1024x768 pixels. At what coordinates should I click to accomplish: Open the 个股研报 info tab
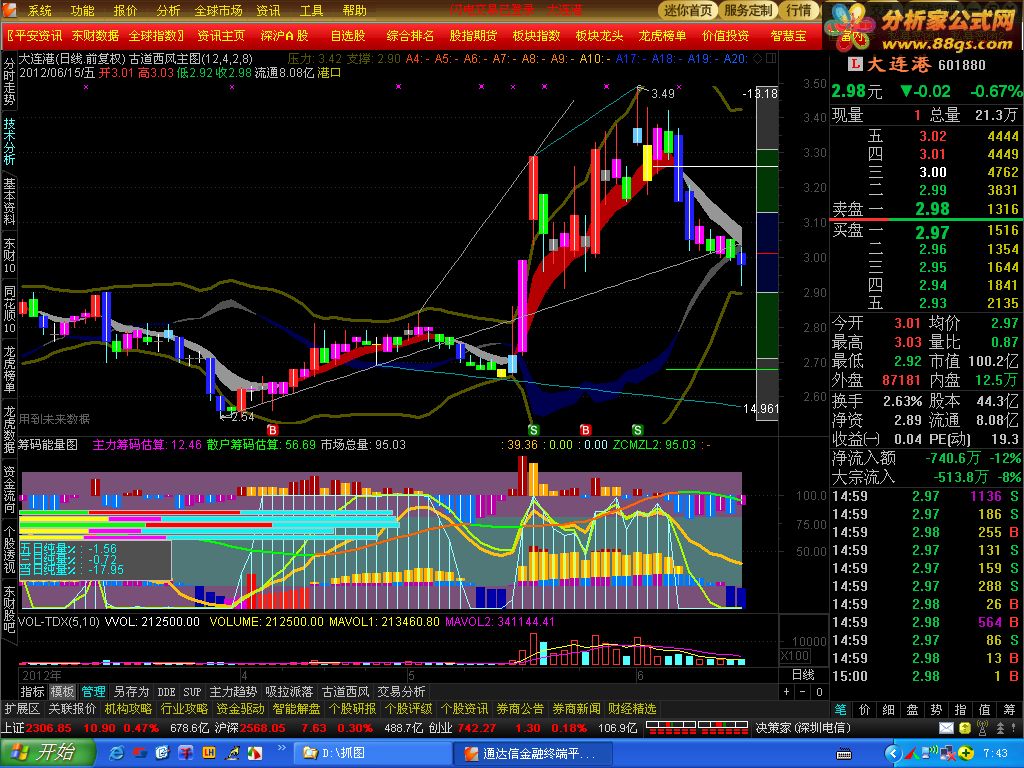coord(353,709)
